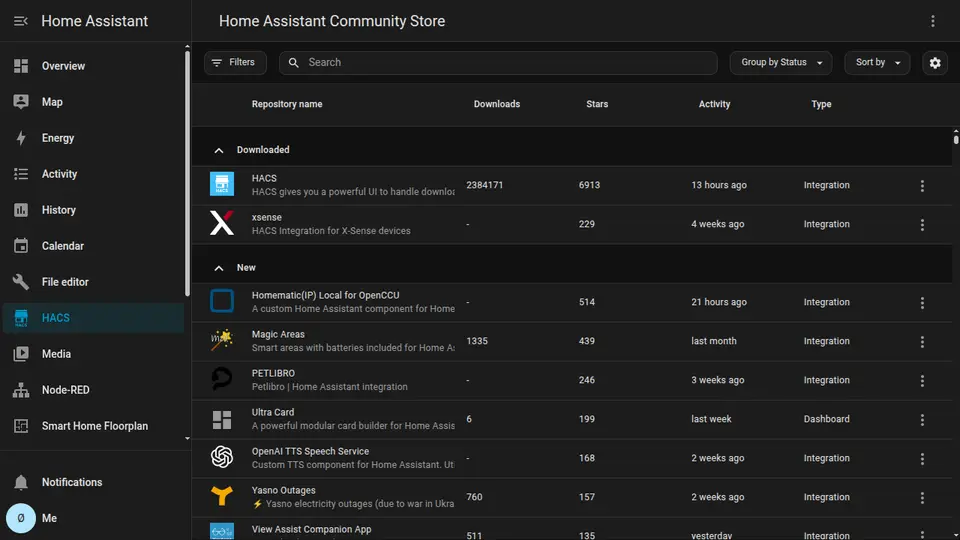Open the Group by Status dropdown
The image size is (960, 540).
click(781, 62)
